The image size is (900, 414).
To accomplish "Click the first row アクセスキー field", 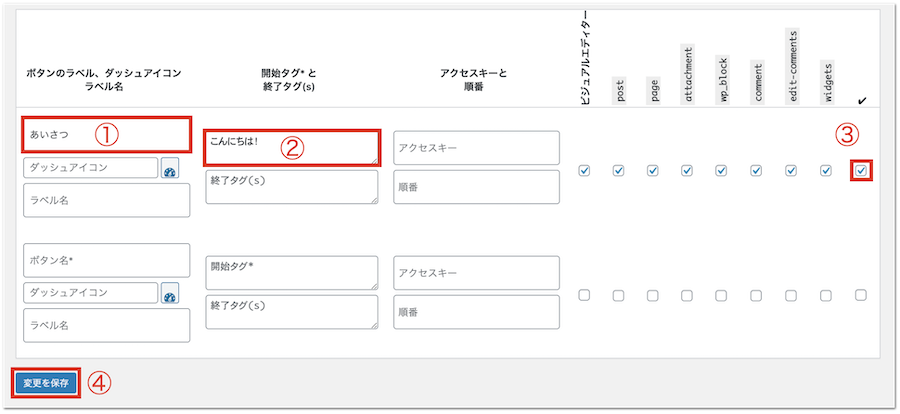I will (x=476, y=147).
